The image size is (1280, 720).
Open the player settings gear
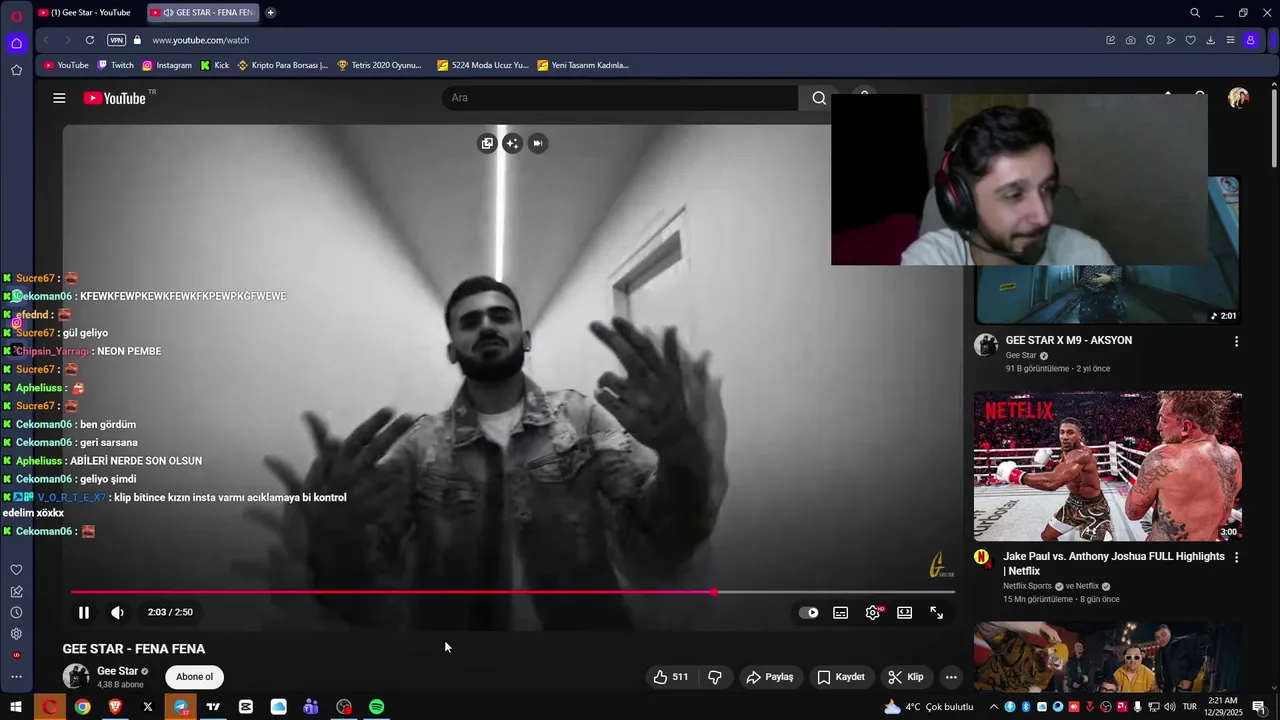click(x=873, y=613)
